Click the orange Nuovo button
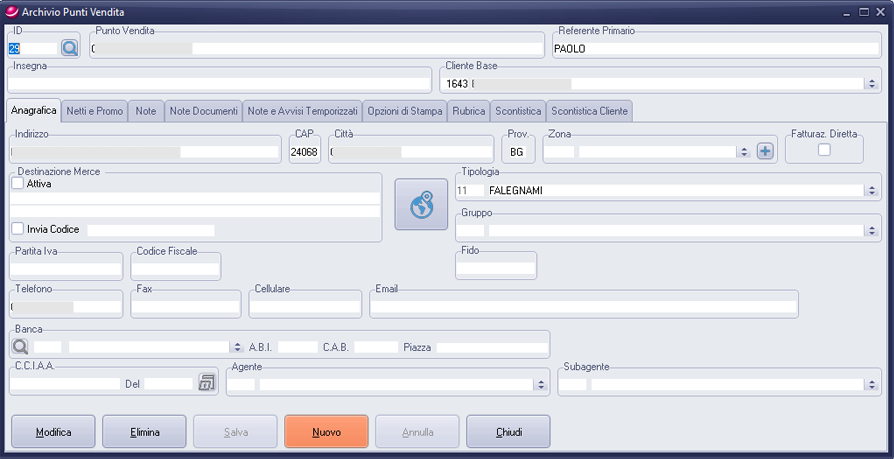The image size is (894, 459). tap(326, 432)
